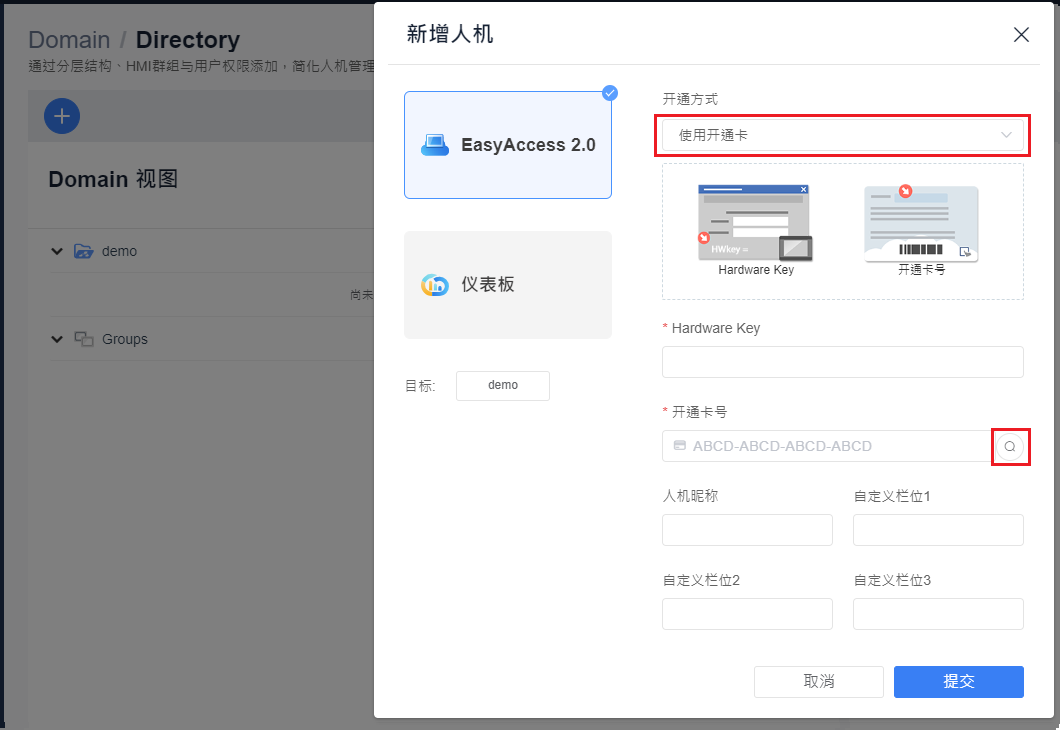Click the 取消 cancel button
1060x730 pixels.
tap(819, 681)
